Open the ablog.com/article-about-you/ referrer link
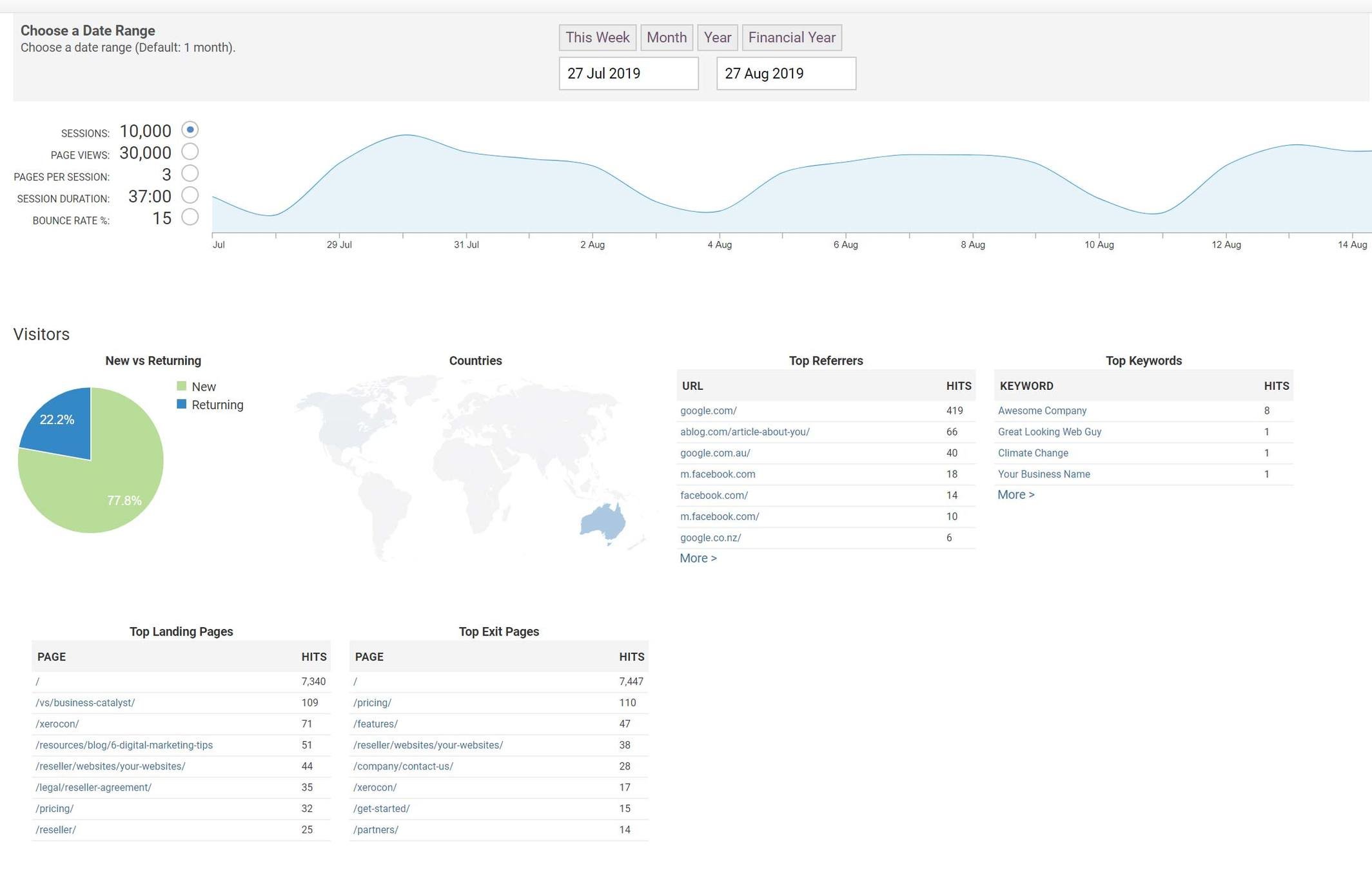 click(745, 432)
